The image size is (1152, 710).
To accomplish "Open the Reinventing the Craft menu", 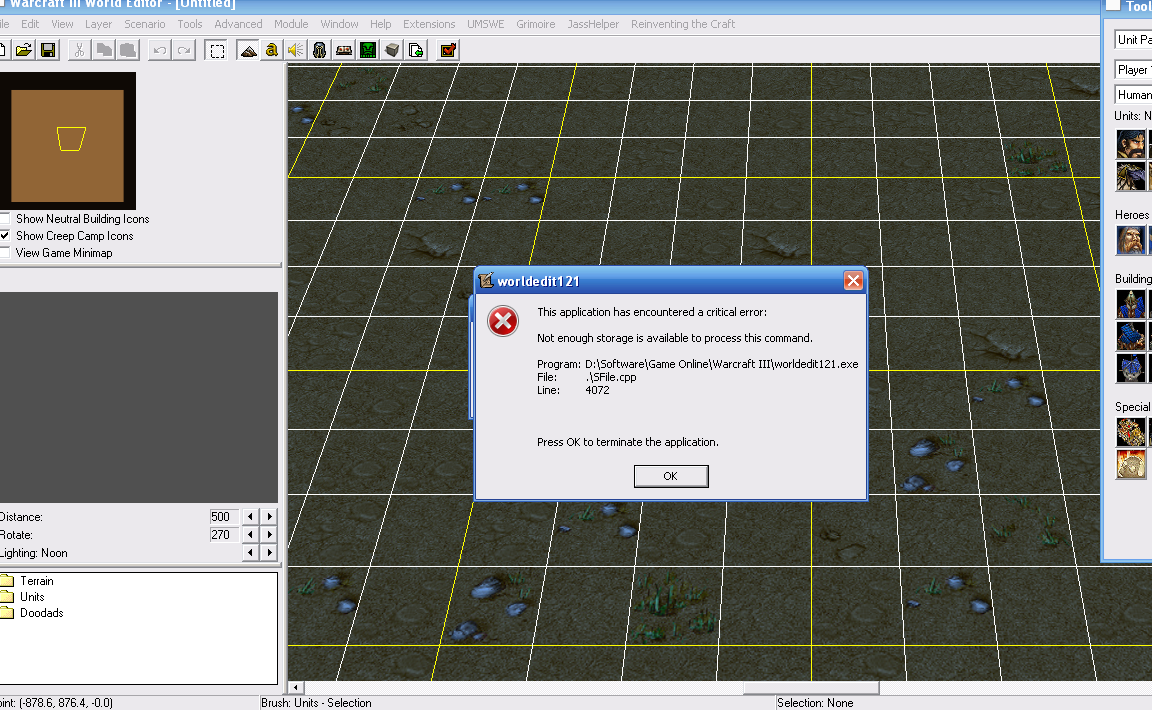I will tap(683, 24).
